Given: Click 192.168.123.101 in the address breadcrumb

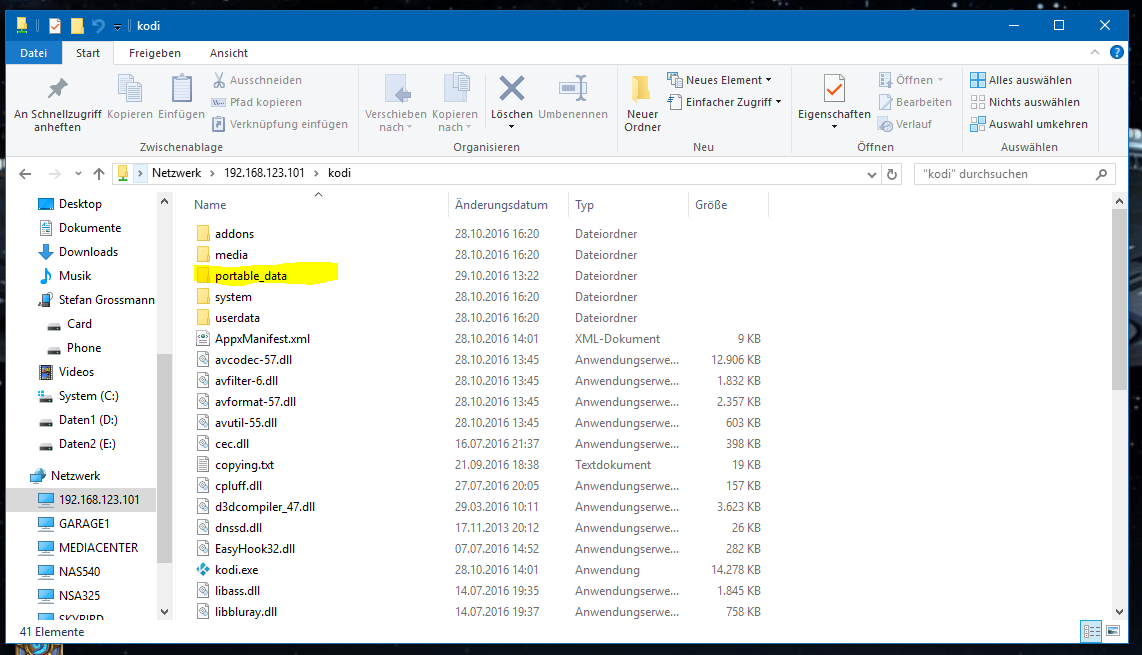Looking at the screenshot, I should click(x=264, y=173).
